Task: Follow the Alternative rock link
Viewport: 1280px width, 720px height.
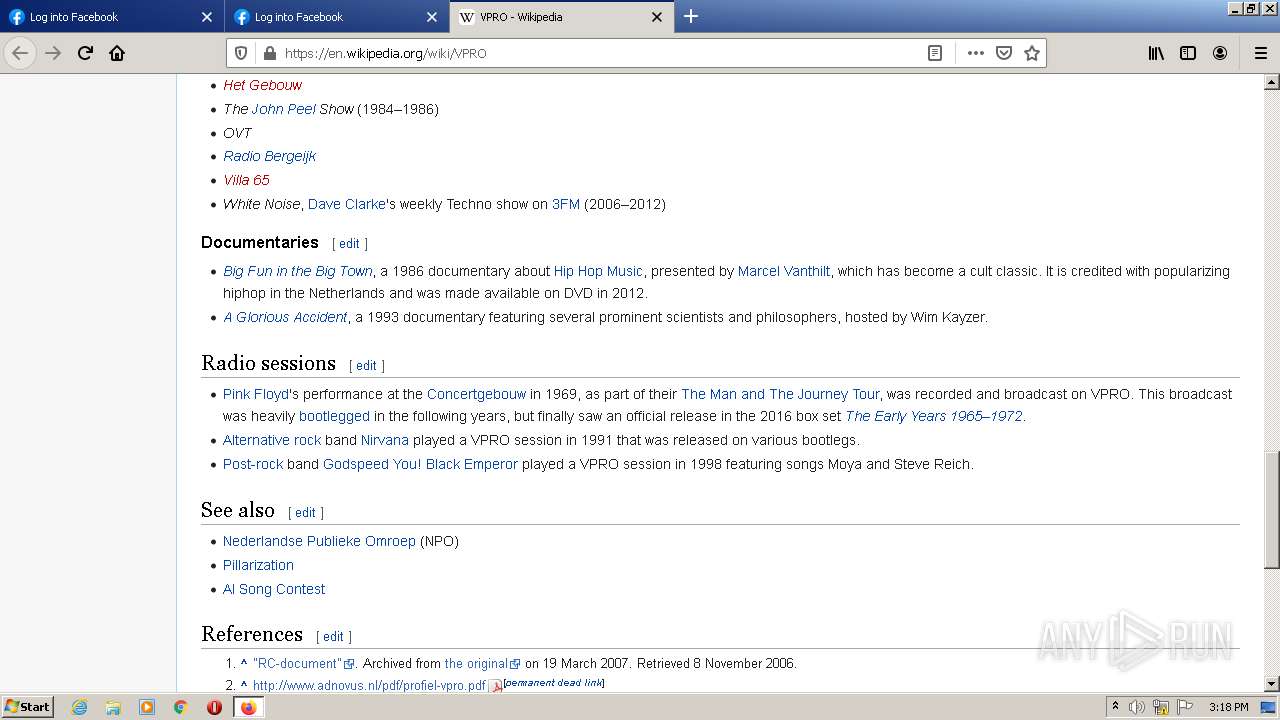Action: click(272, 440)
